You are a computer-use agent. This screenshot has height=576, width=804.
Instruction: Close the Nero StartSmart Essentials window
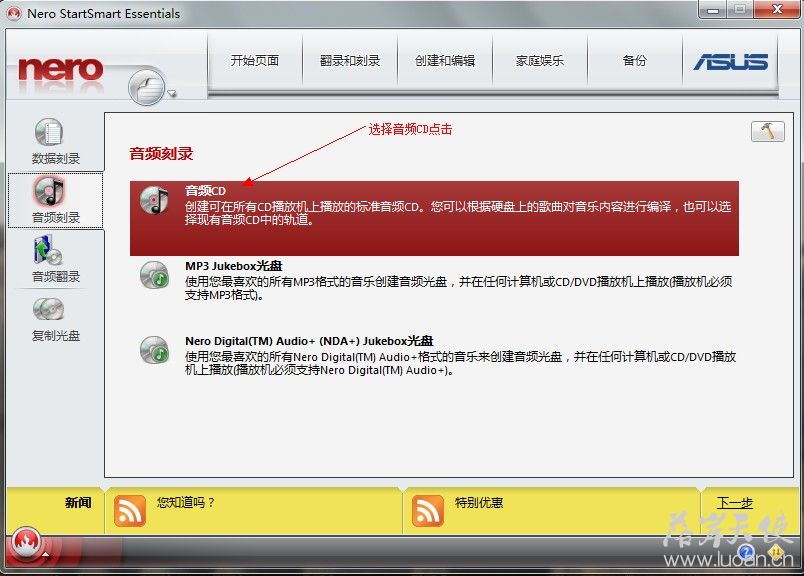(x=776, y=10)
